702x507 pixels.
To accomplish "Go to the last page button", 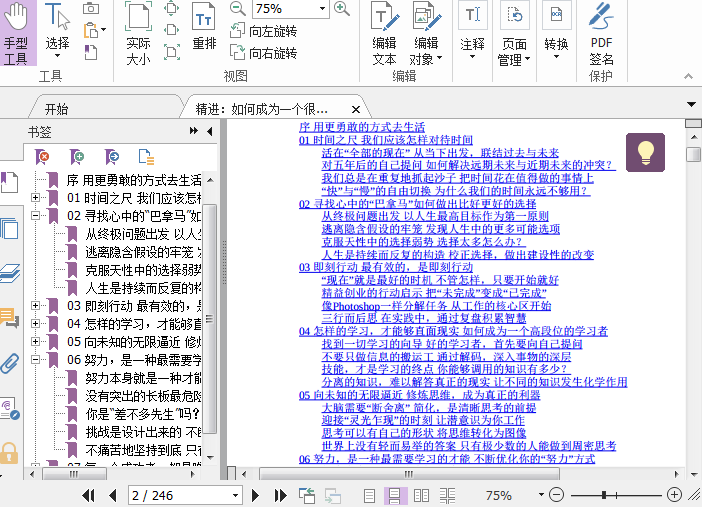I will 278,495.
